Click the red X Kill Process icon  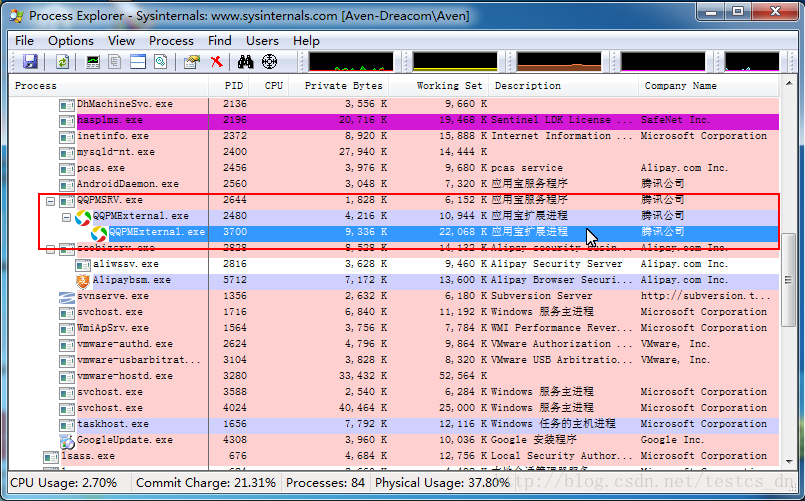click(x=217, y=62)
